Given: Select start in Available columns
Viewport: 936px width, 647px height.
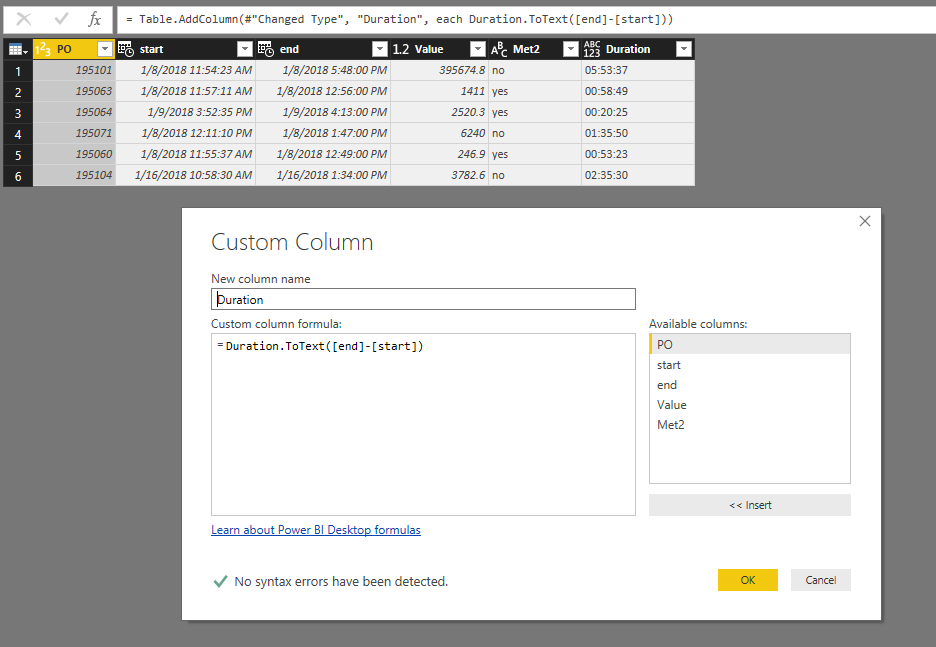Looking at the screenshot, I should 749,365.
